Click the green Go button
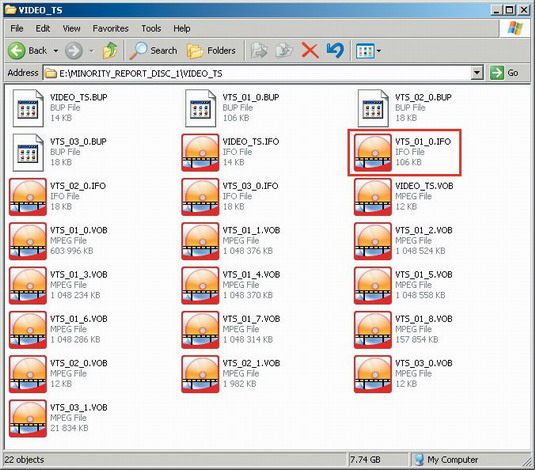Image resolution: width=535 pixels, height=470 pixels. [505, 73]
